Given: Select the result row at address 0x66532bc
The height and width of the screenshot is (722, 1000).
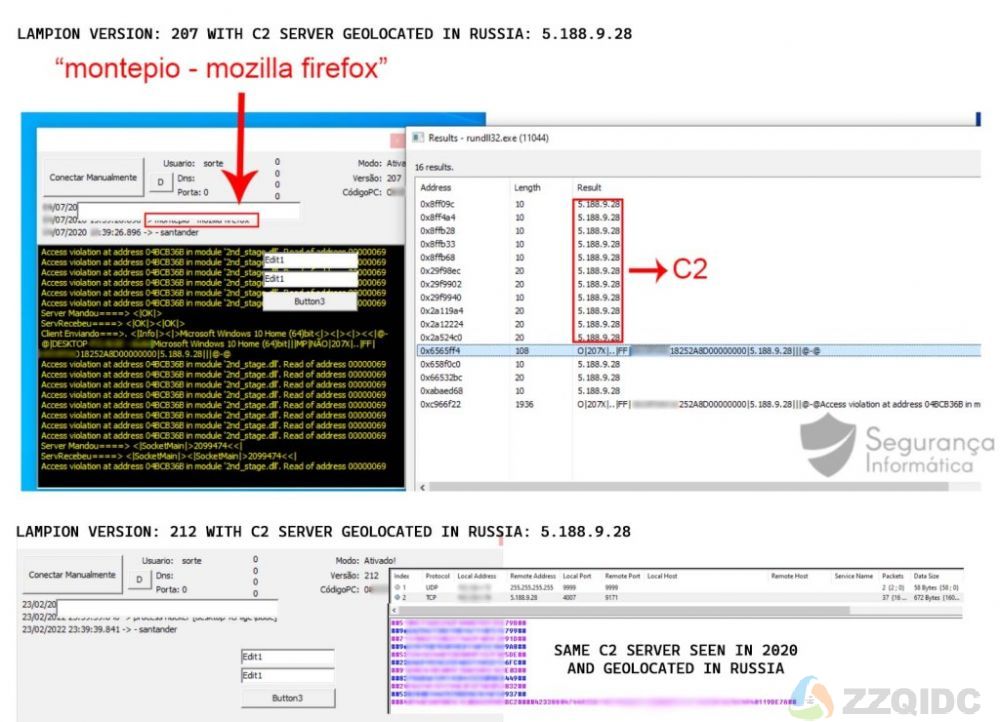Looking at the screenshot, I should click(698, 378).
